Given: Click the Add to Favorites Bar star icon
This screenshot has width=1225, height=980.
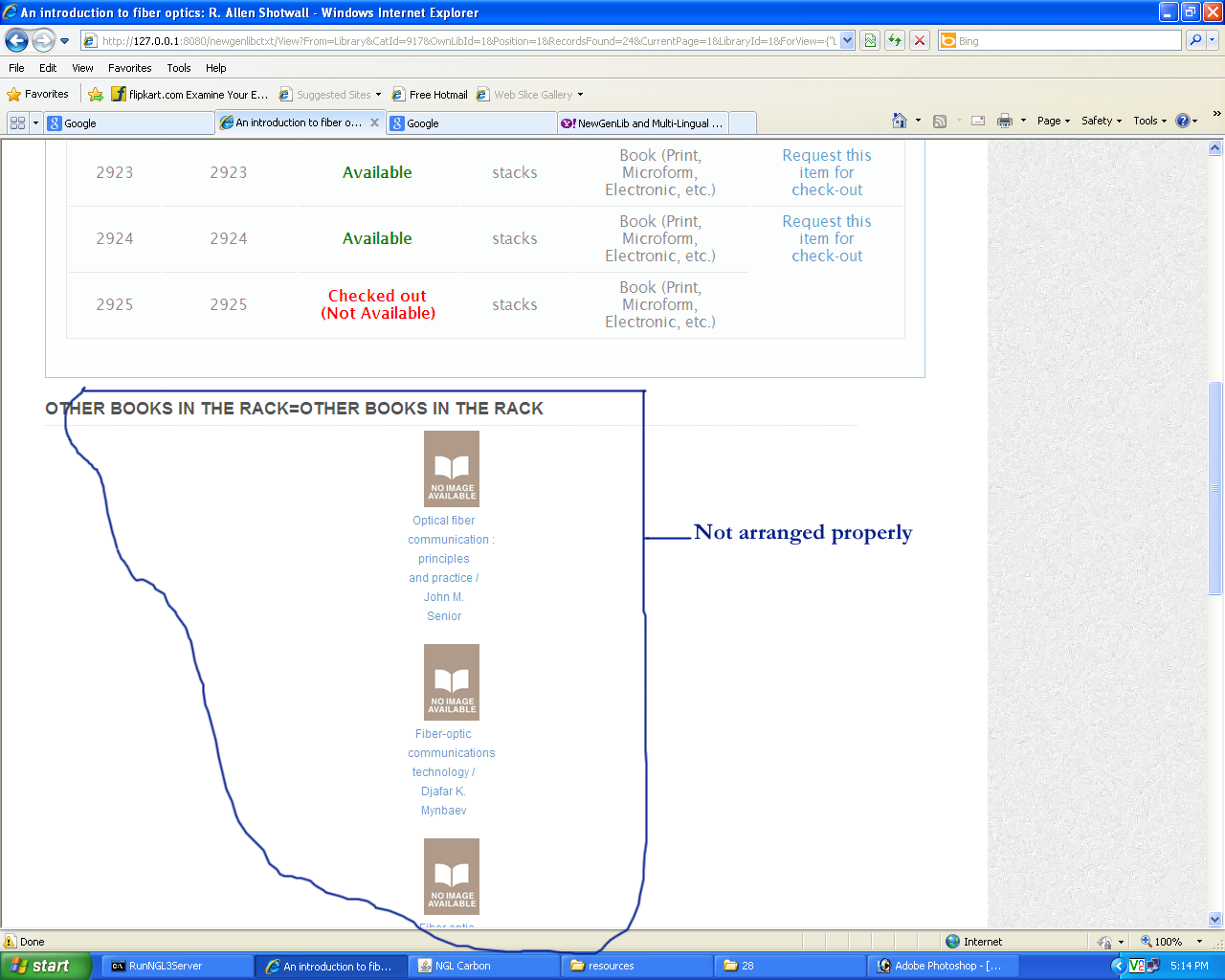Looking at the screenshot, I should (x=96, y=94).
